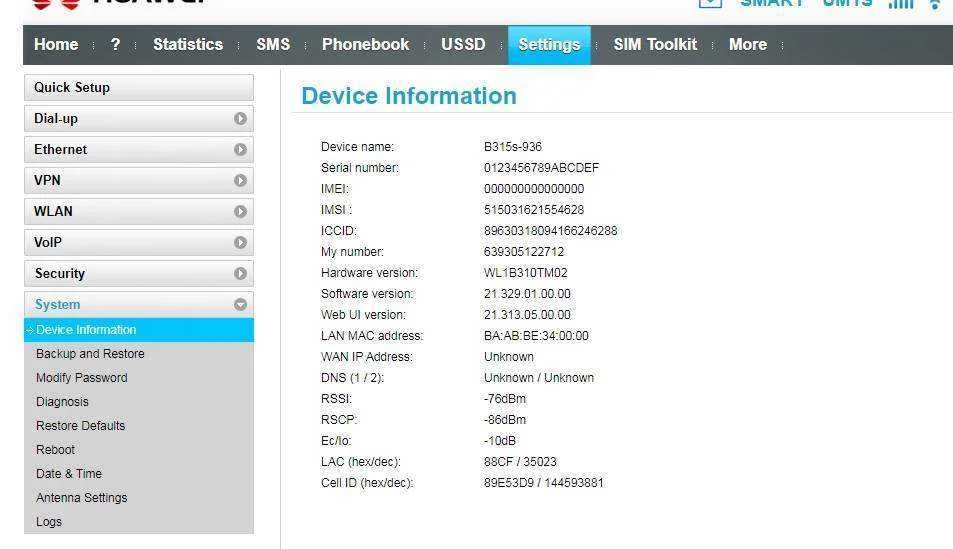Open Modify Password page
Screen dimensions: 953x549
point(81,378)
